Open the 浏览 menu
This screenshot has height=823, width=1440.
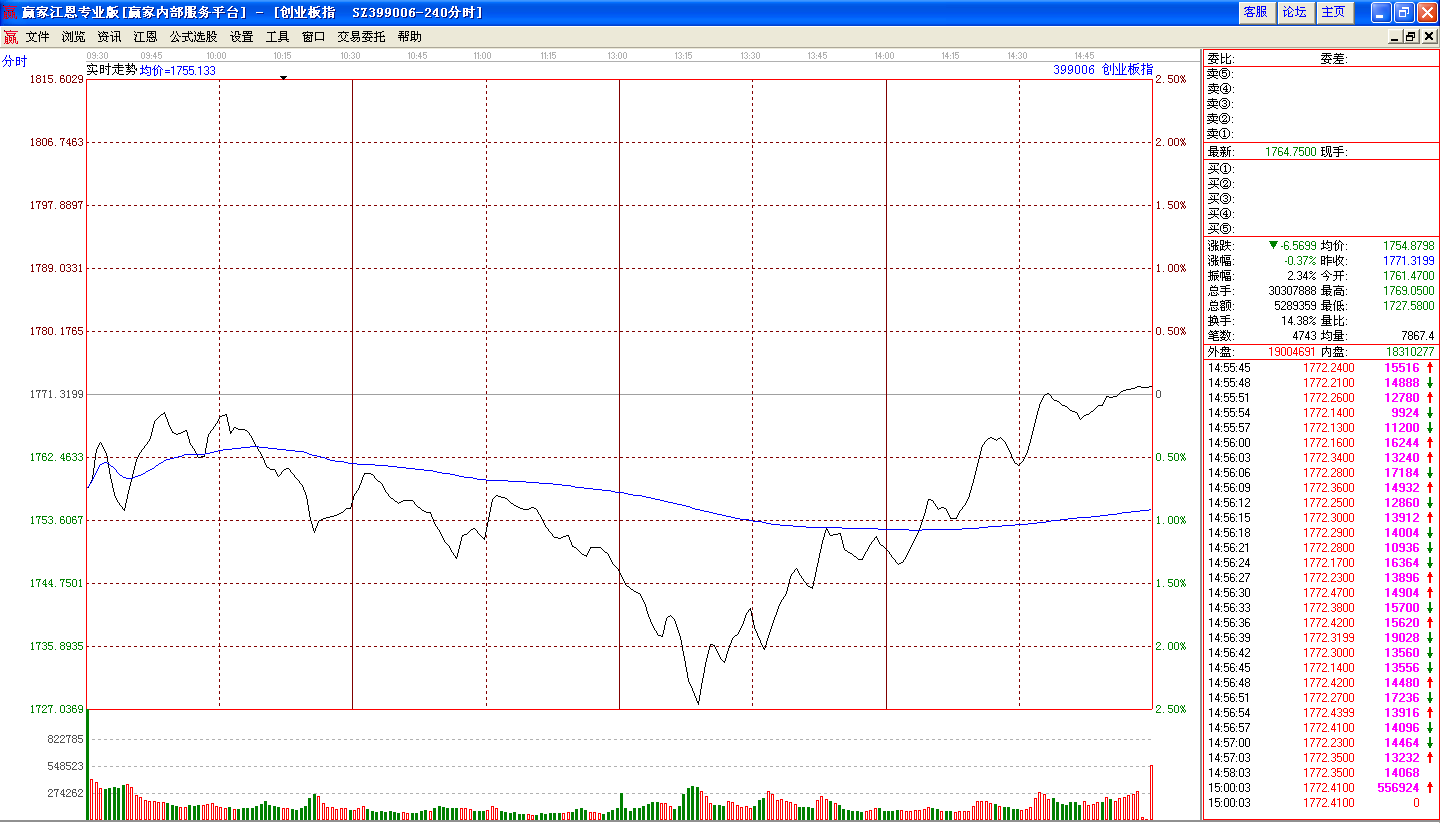click(73, 37)
